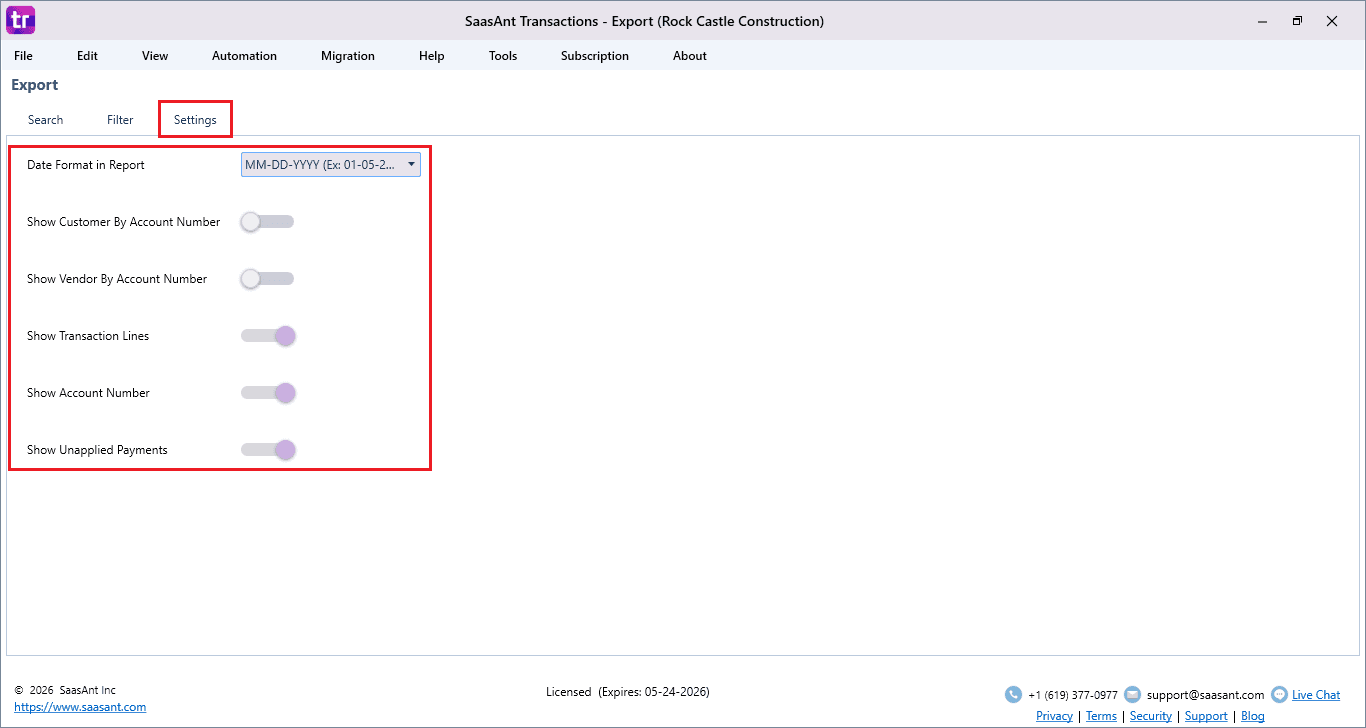Toggle Show Customer By Account Number
This screenshot has width=1366, height=728.
(x=267, y=222)
